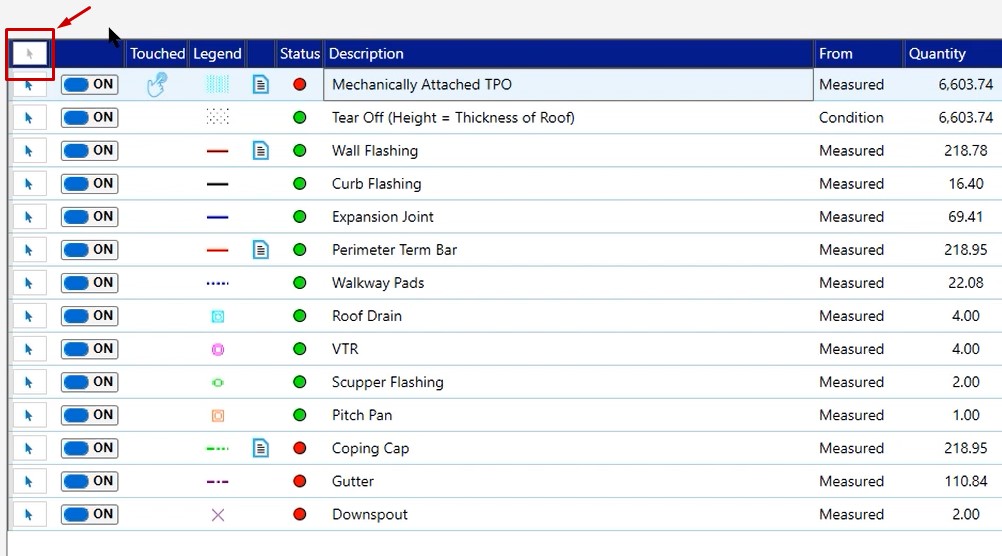Click the touched hand icon for Mechanically Attached TPO
This screenshot has width=1002, height=556.
[x=157, y=85]
